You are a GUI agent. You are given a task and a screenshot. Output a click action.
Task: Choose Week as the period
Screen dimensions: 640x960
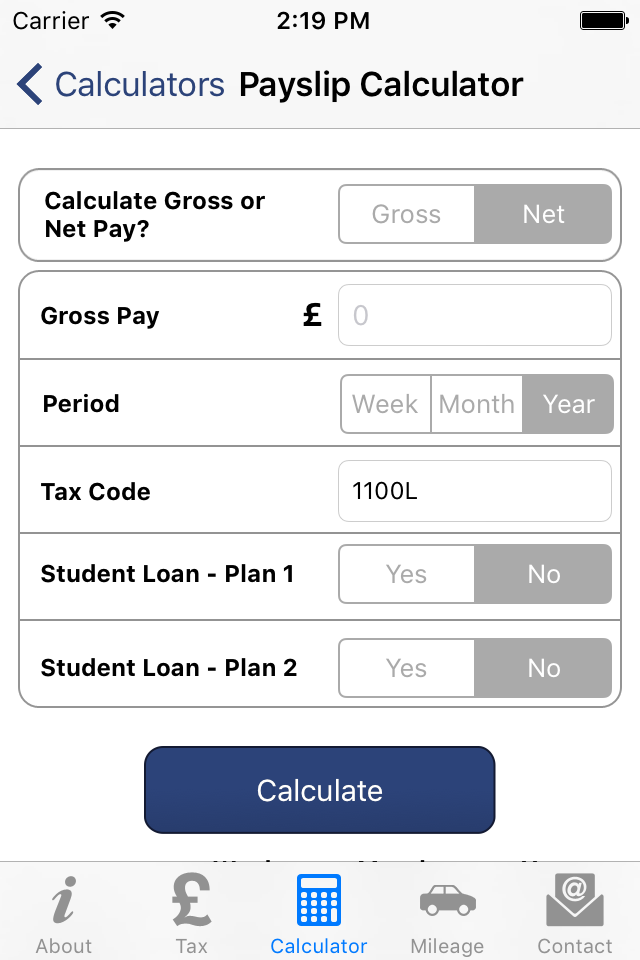pos(386,404)
